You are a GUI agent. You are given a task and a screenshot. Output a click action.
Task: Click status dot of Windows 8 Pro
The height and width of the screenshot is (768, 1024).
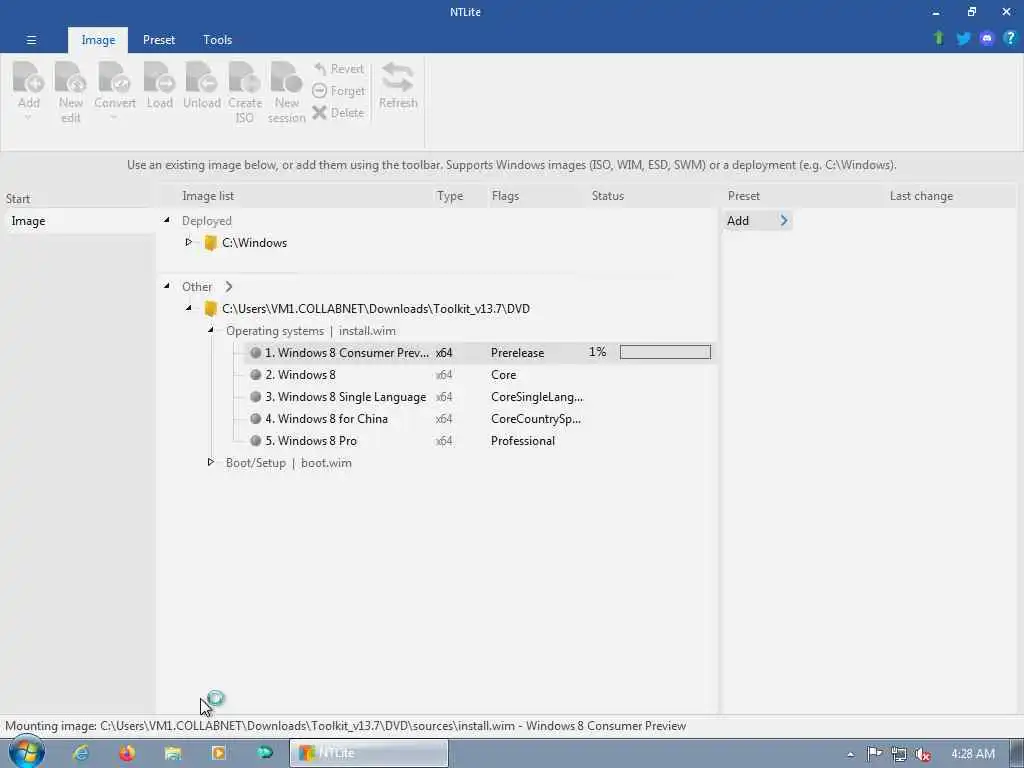[255, 441]
